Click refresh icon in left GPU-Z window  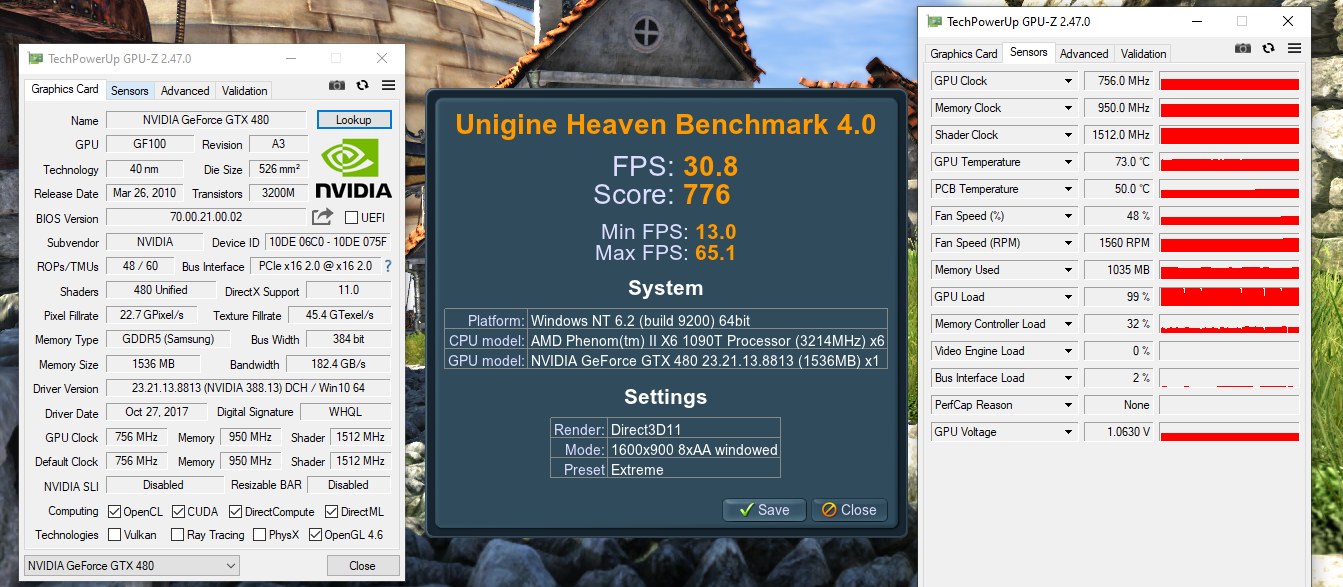point(362,86)
